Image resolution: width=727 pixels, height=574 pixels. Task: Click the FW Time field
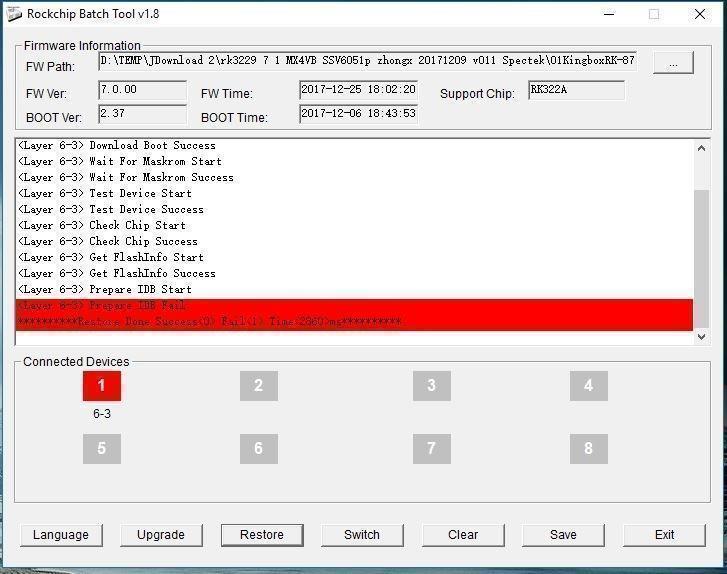coord(358,90)
